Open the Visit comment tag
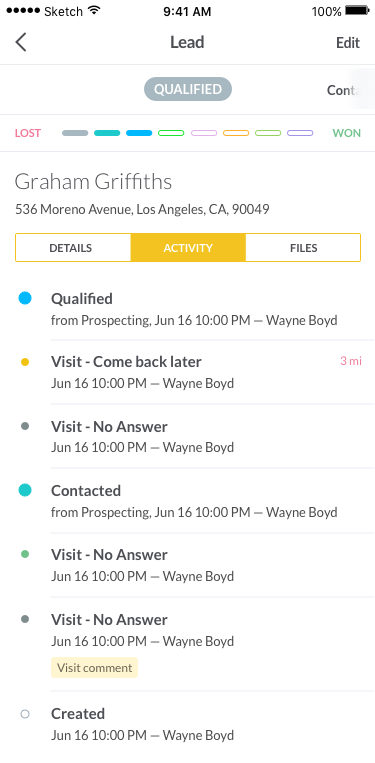 (94, 668)
